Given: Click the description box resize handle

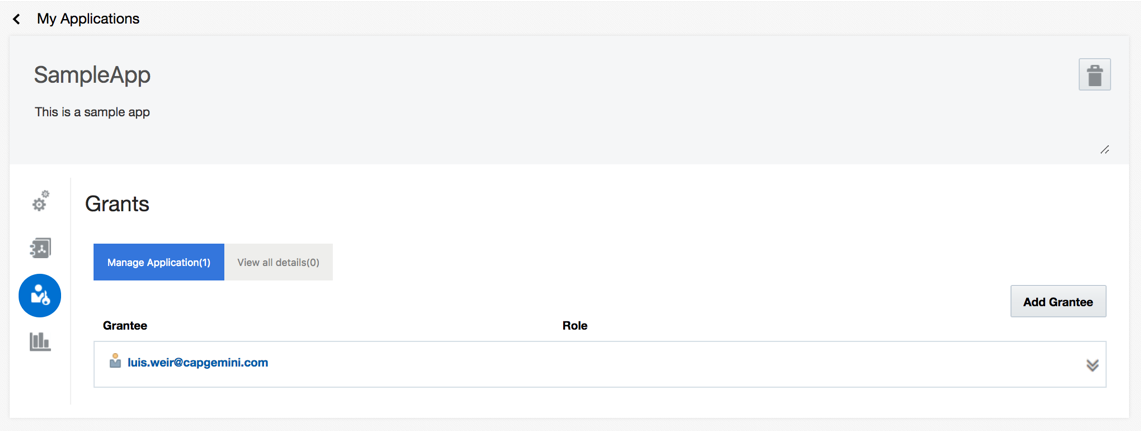Looking at the screenshot, I should (x=1104, y=149).
